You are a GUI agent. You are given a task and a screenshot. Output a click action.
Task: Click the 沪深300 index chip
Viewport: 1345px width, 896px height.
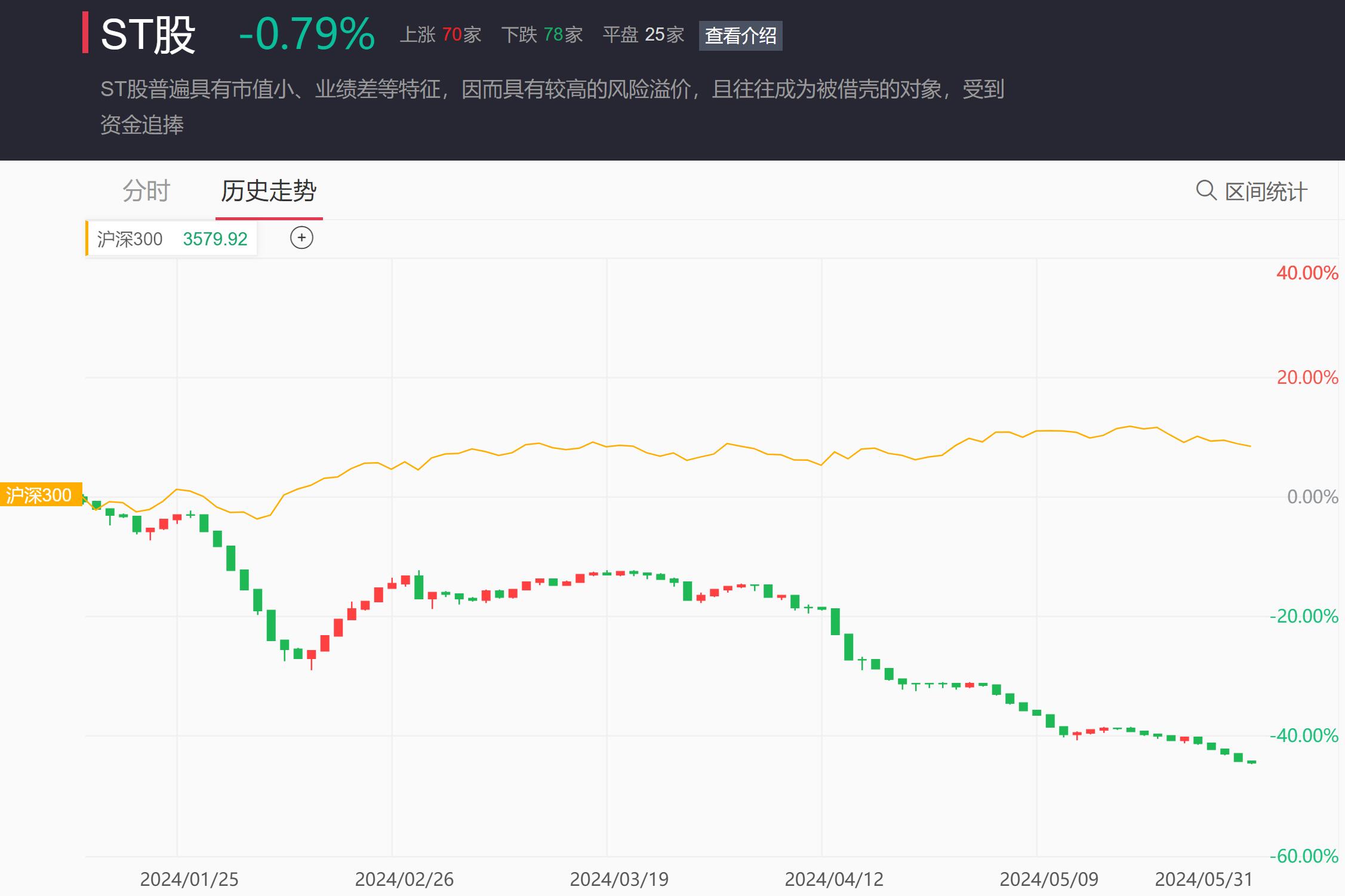172,239
